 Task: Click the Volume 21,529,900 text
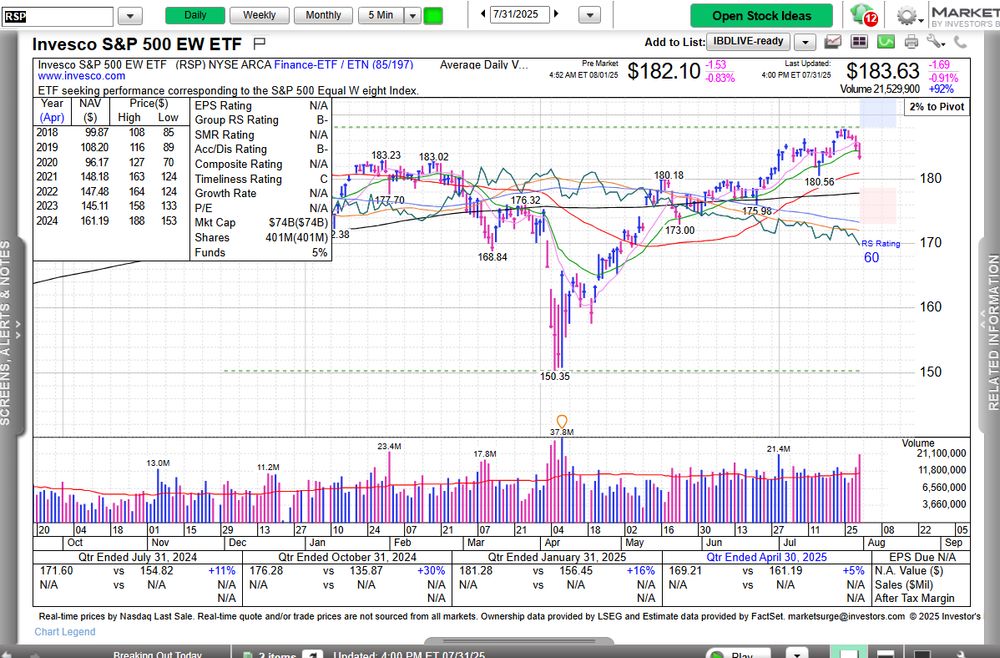click(x=879, y=89)
